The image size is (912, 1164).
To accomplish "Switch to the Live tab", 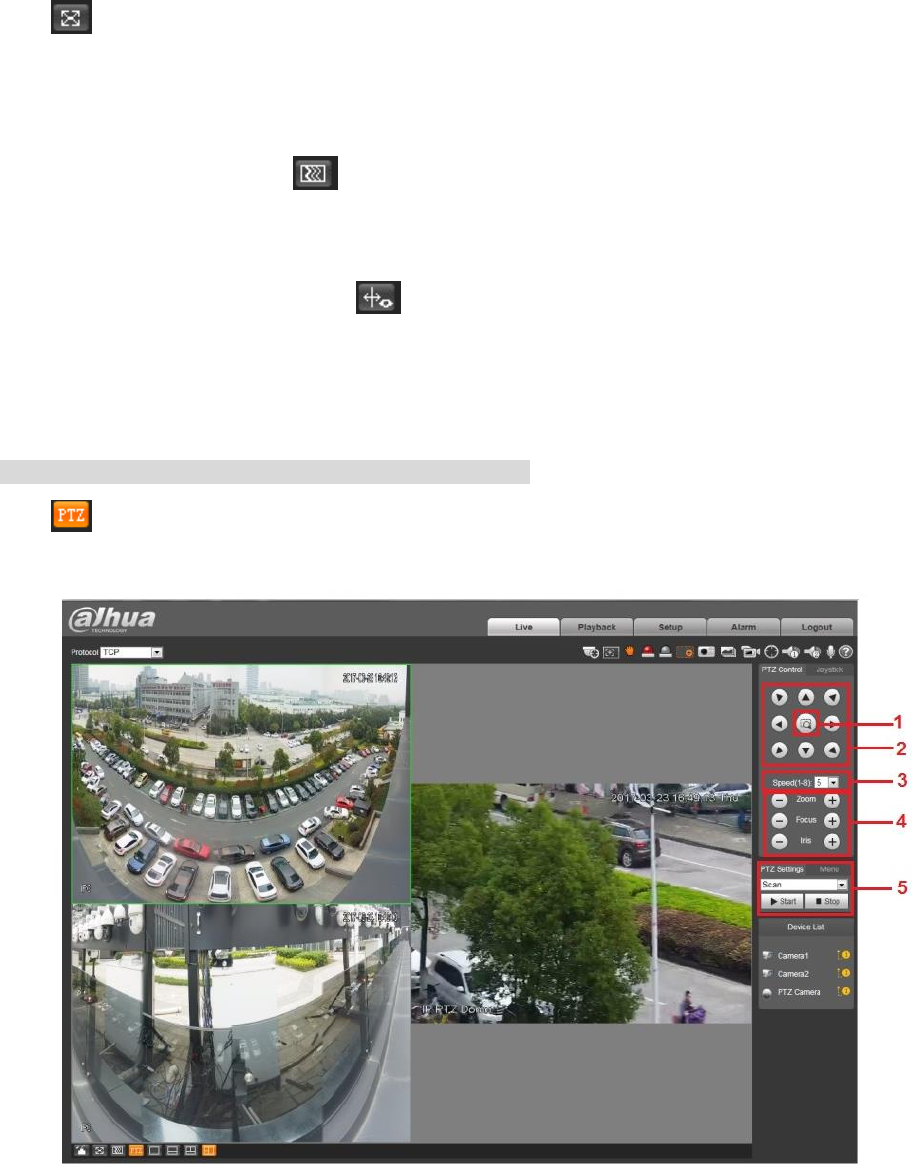I will click(x=523, y=627).
